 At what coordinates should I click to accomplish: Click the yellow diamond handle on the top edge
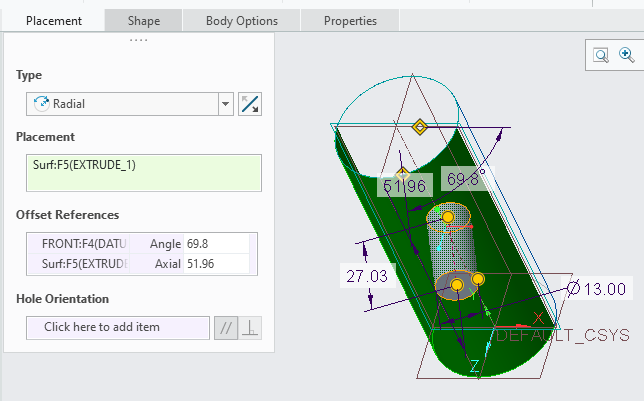click(420, 127)
